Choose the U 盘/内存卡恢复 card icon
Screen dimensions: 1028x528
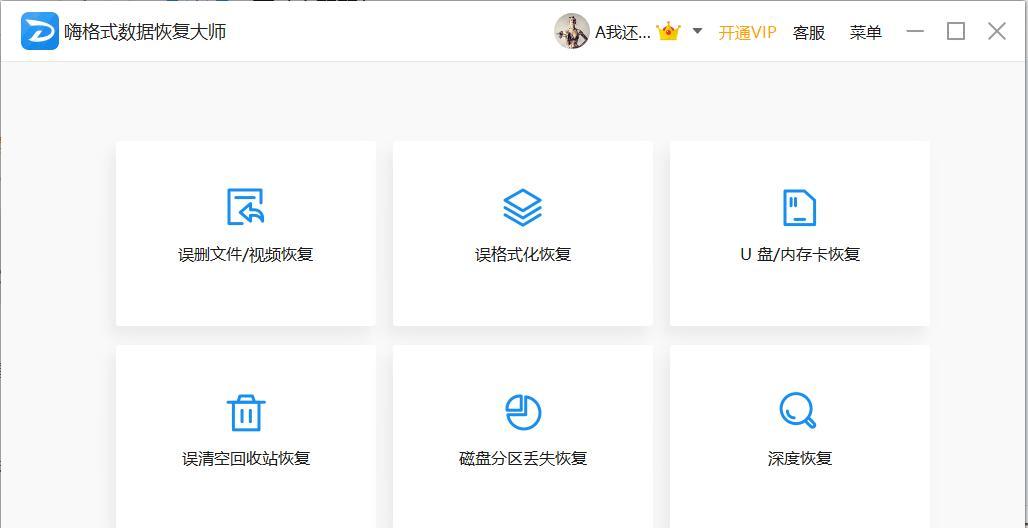(800, 207)
